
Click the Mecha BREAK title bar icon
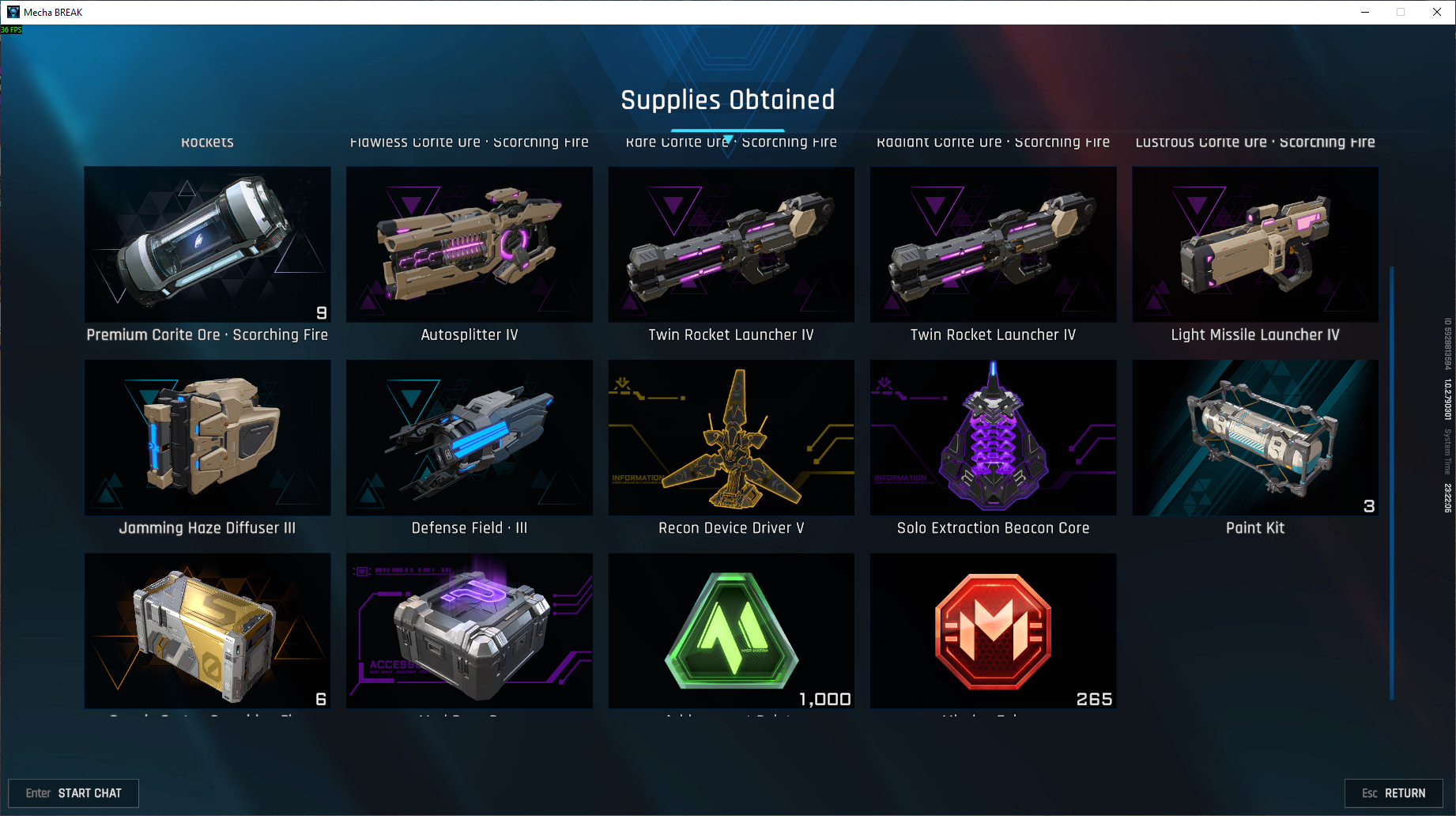click(13, 12)
